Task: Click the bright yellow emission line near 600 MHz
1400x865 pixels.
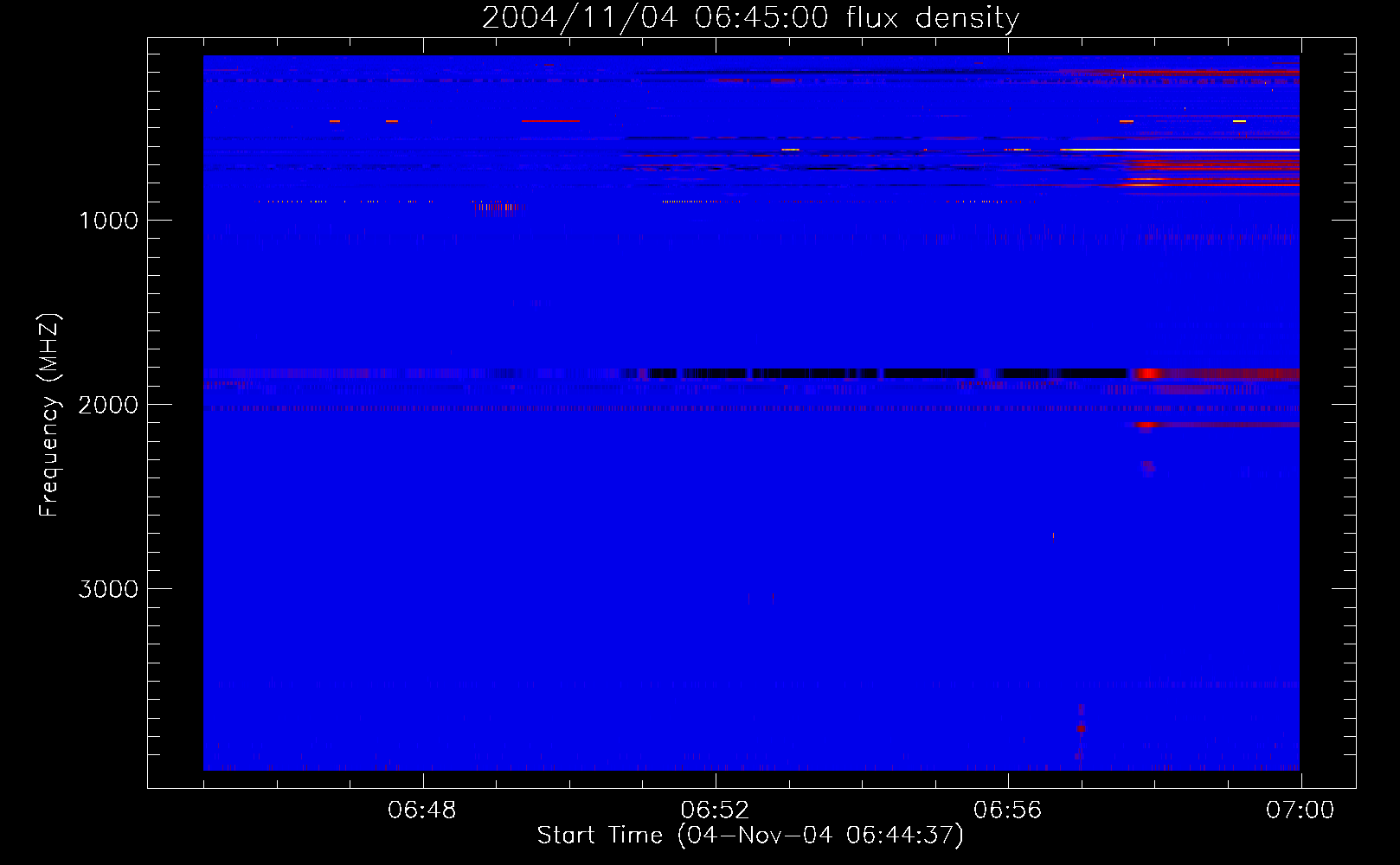Action: point(1181,150)
